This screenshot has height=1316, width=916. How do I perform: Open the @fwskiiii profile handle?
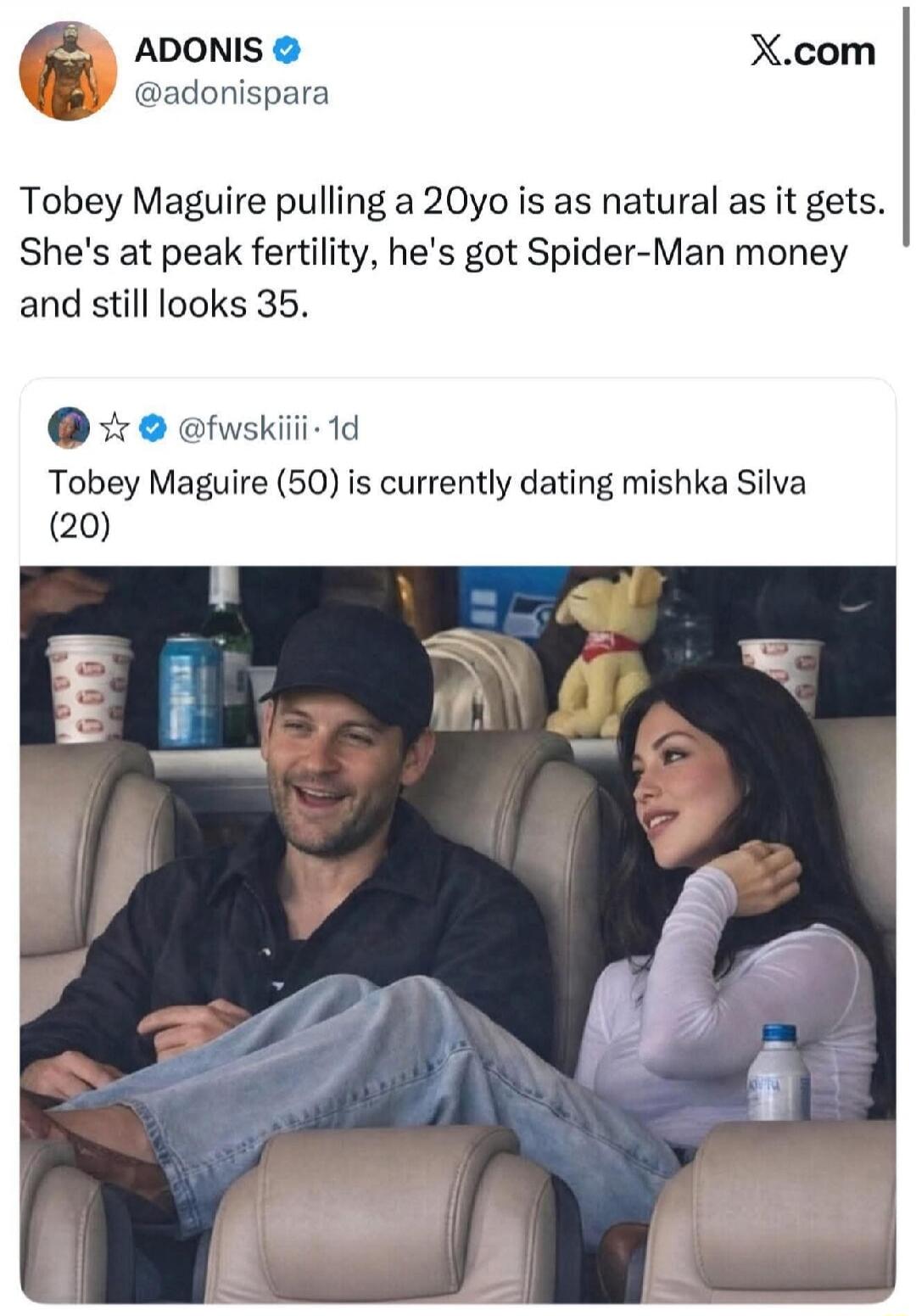click(246, 428)
